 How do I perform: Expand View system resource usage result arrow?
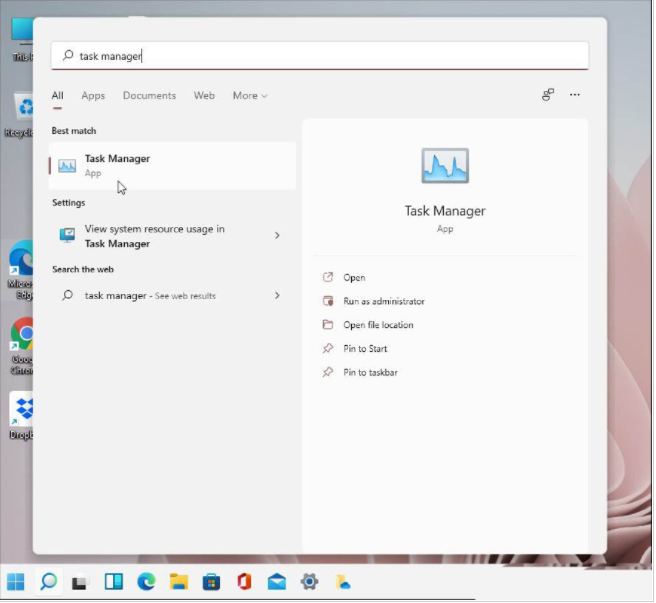tap(277, 236)
